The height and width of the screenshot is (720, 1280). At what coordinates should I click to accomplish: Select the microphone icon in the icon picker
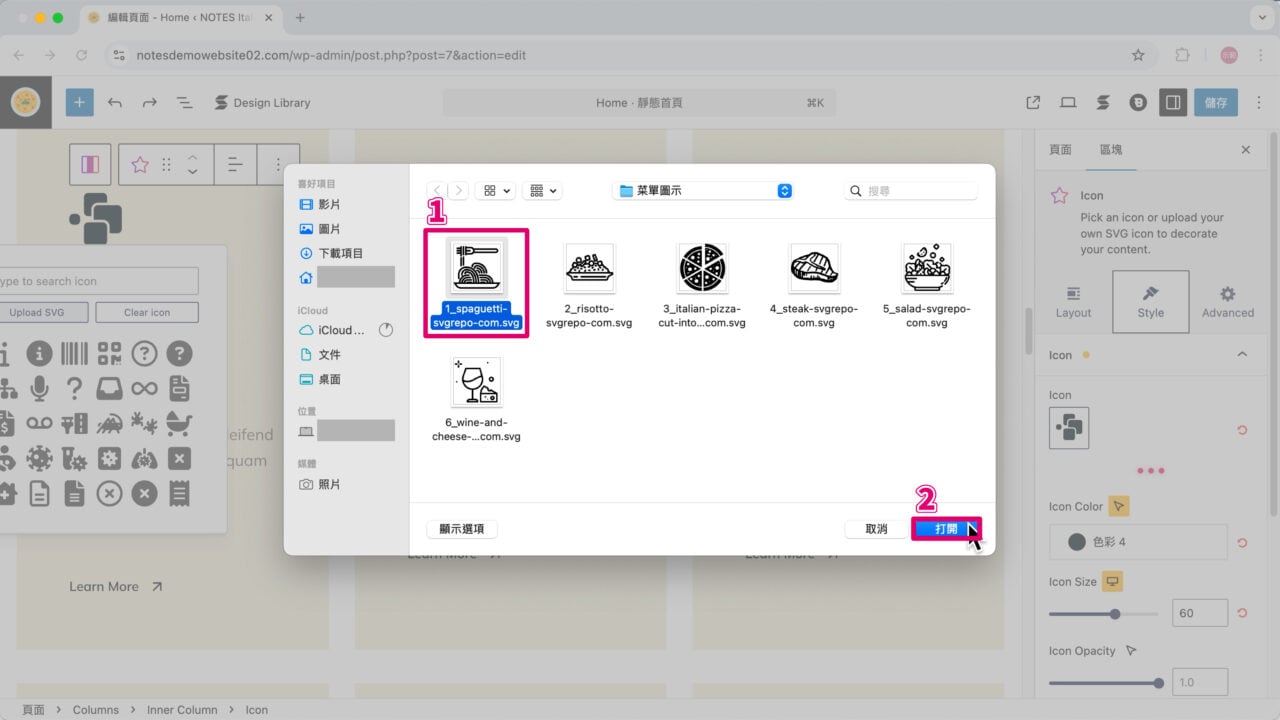point(40,388)
